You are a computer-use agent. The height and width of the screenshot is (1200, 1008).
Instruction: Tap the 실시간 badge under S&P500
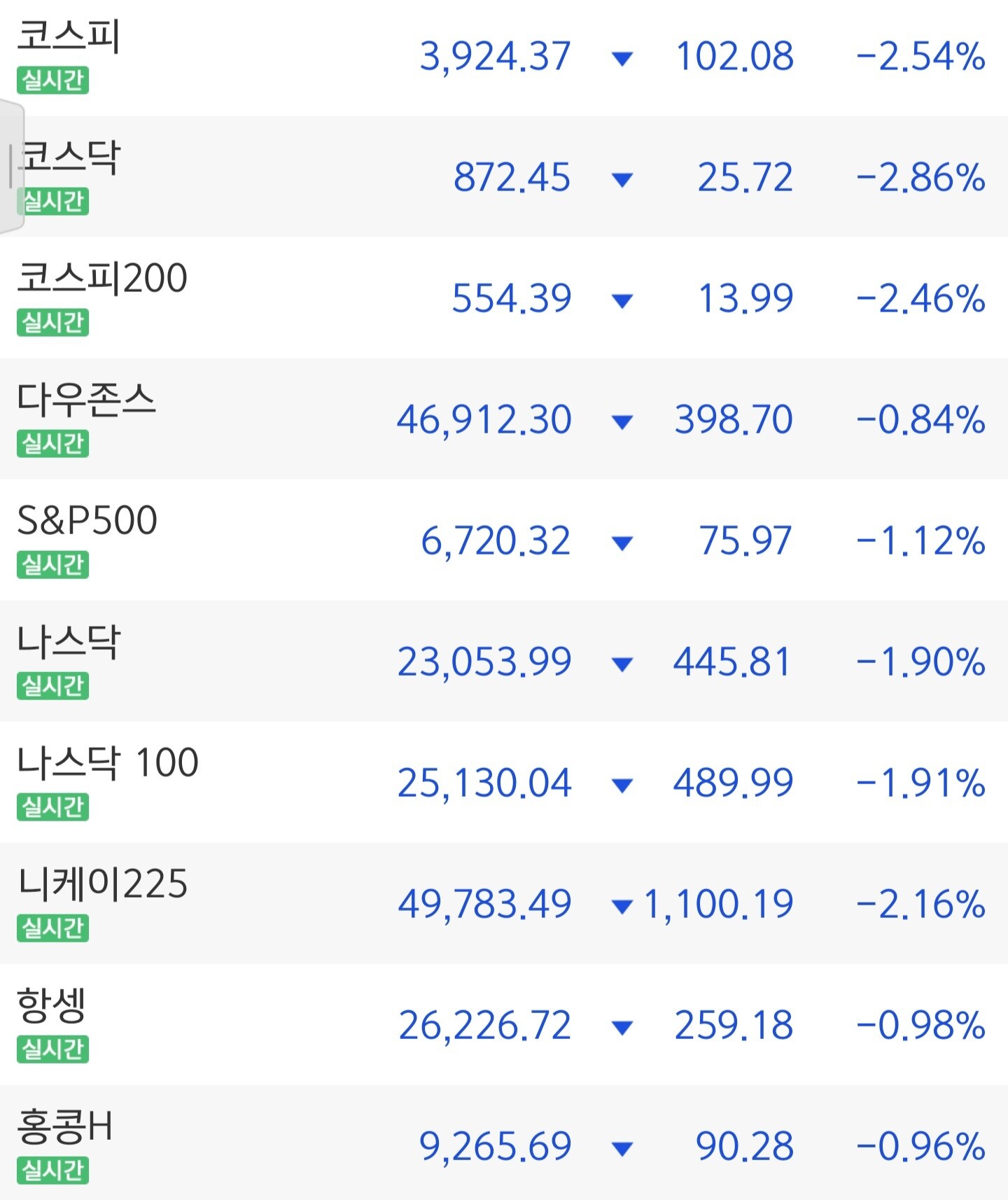(x=53, y=564)
